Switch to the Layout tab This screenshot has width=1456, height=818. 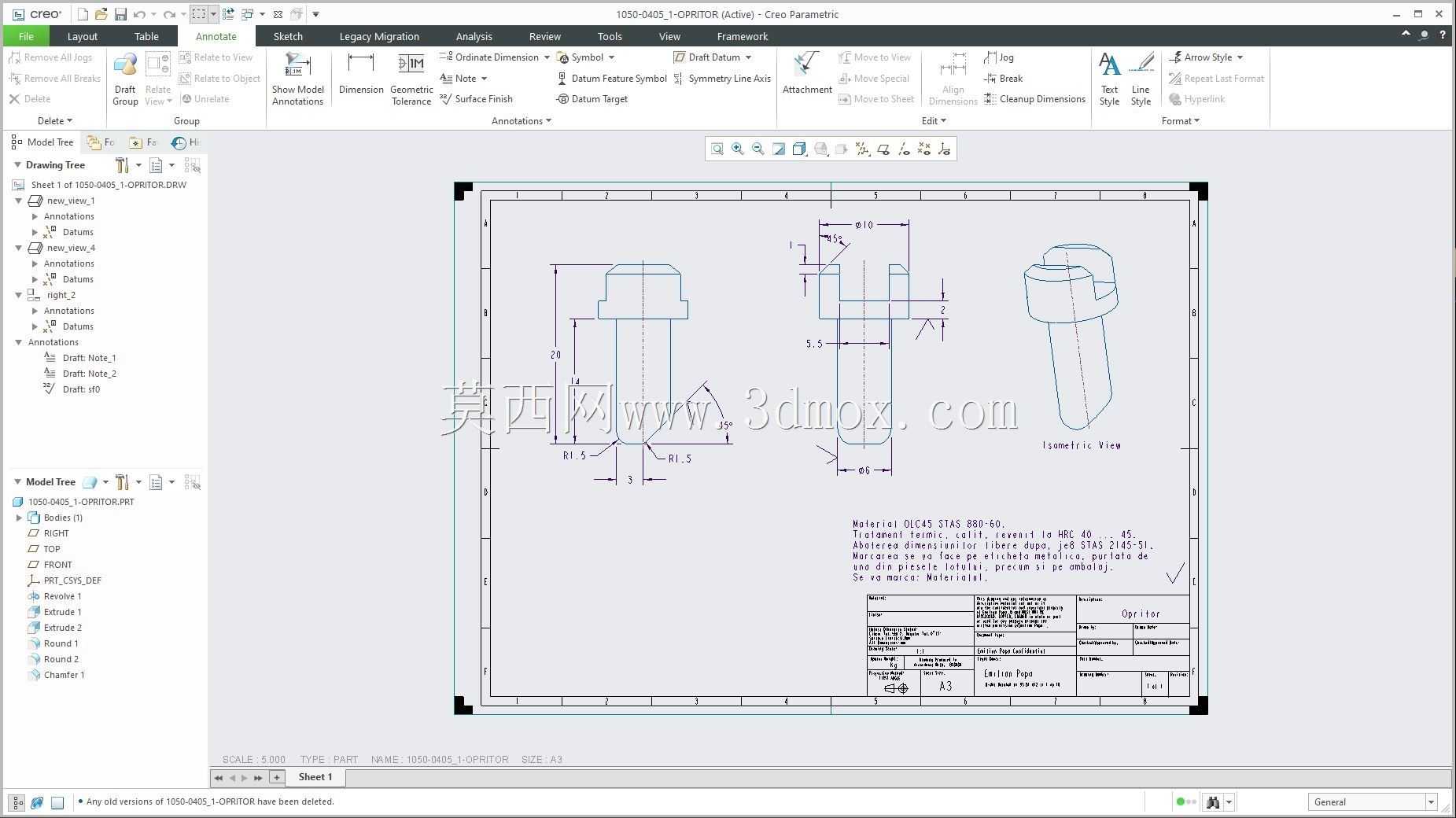[x=82, y=36]
